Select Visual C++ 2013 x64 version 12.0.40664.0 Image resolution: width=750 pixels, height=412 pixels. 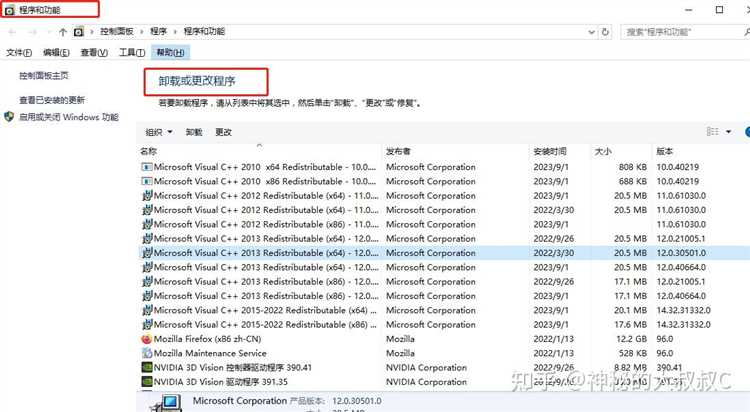445,267
